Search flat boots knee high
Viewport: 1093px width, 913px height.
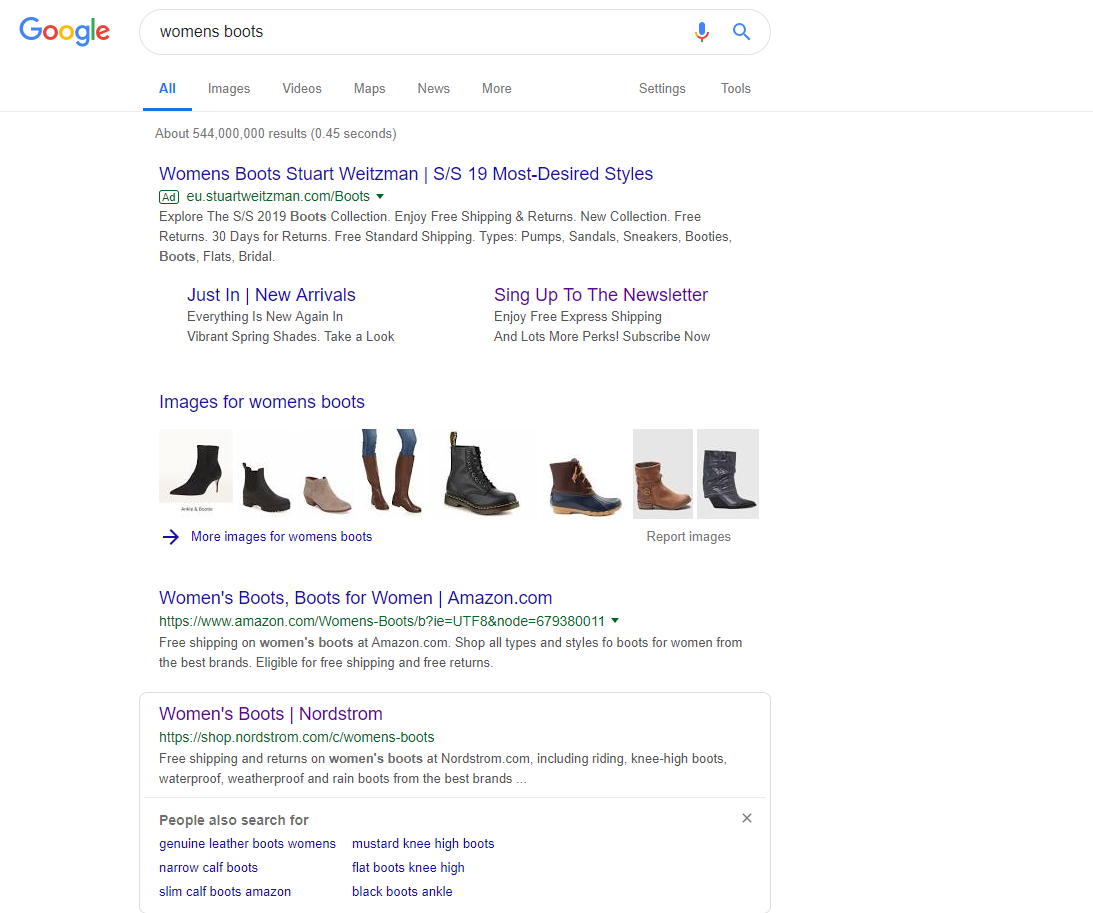(x=408, y=868)
